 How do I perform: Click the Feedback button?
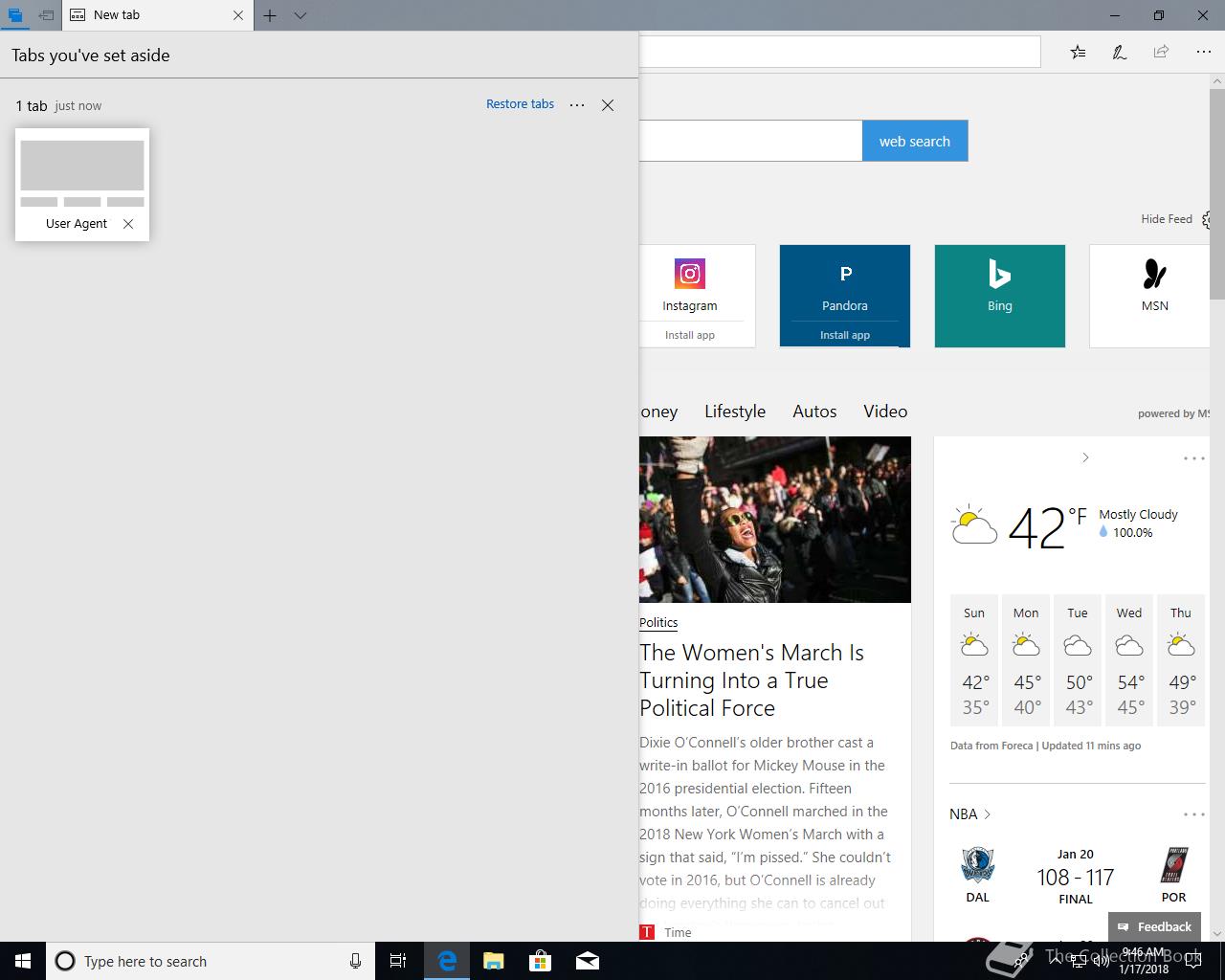click(x=1155, y=926)
